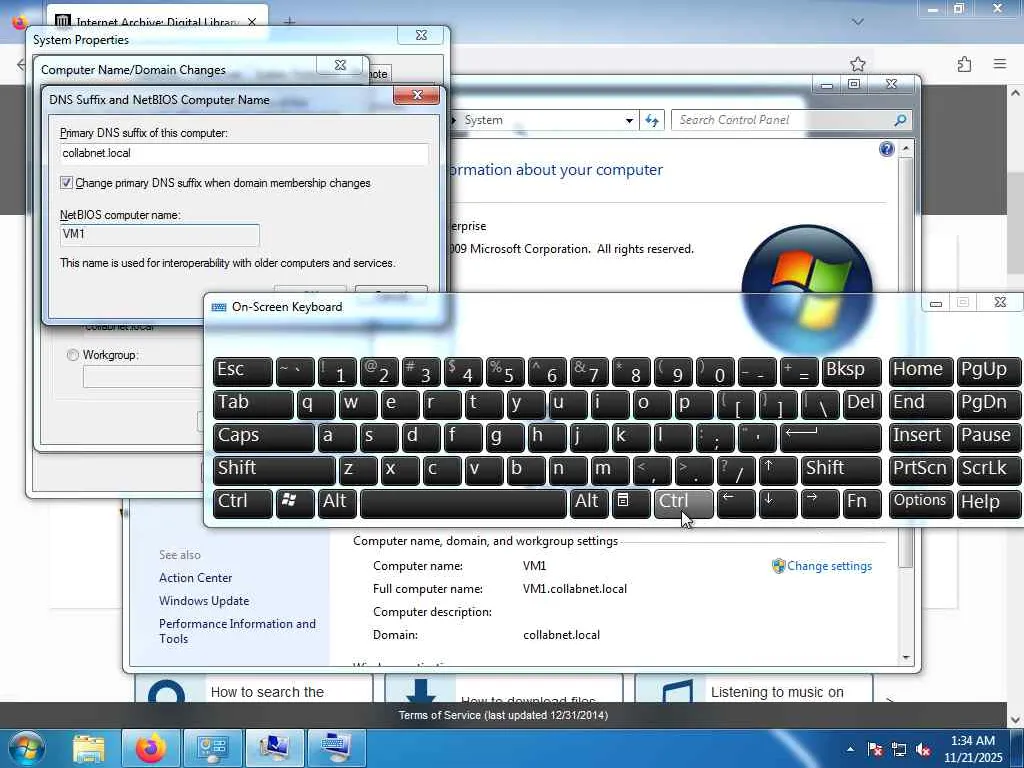The height and width of the screenshot is (768, 1024).
Task: Click the muted volume tray icon
Action: (x=923, y=750)
